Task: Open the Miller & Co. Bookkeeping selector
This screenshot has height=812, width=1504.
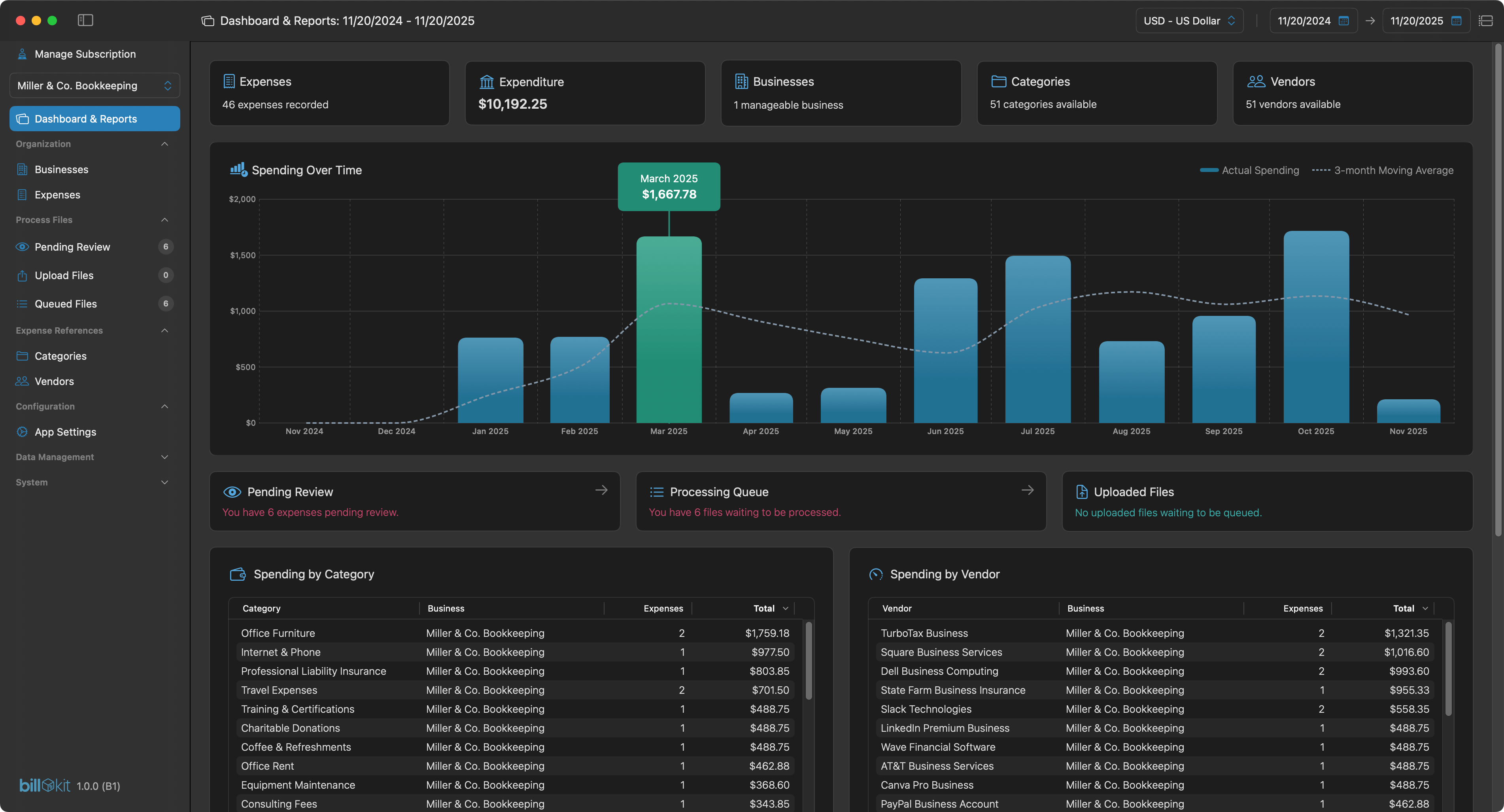Action: (x=94, y=85)
